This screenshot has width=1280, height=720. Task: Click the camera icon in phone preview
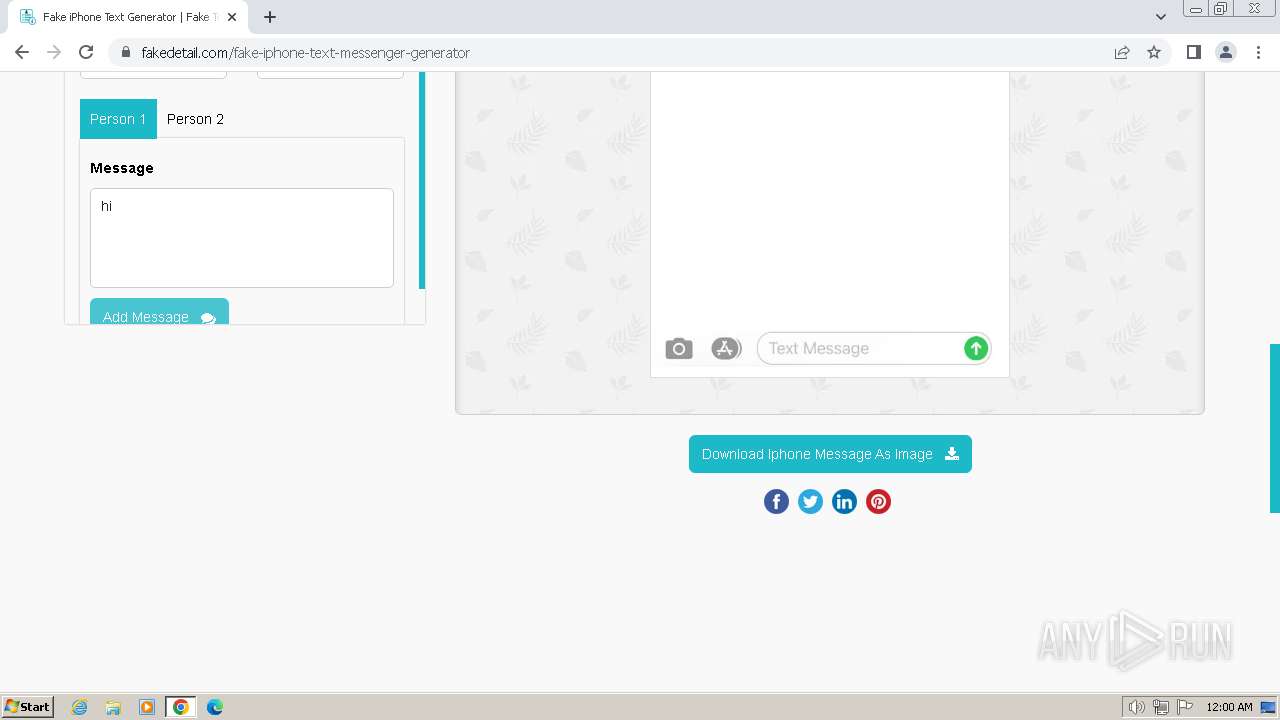click(x=679, y=349)
